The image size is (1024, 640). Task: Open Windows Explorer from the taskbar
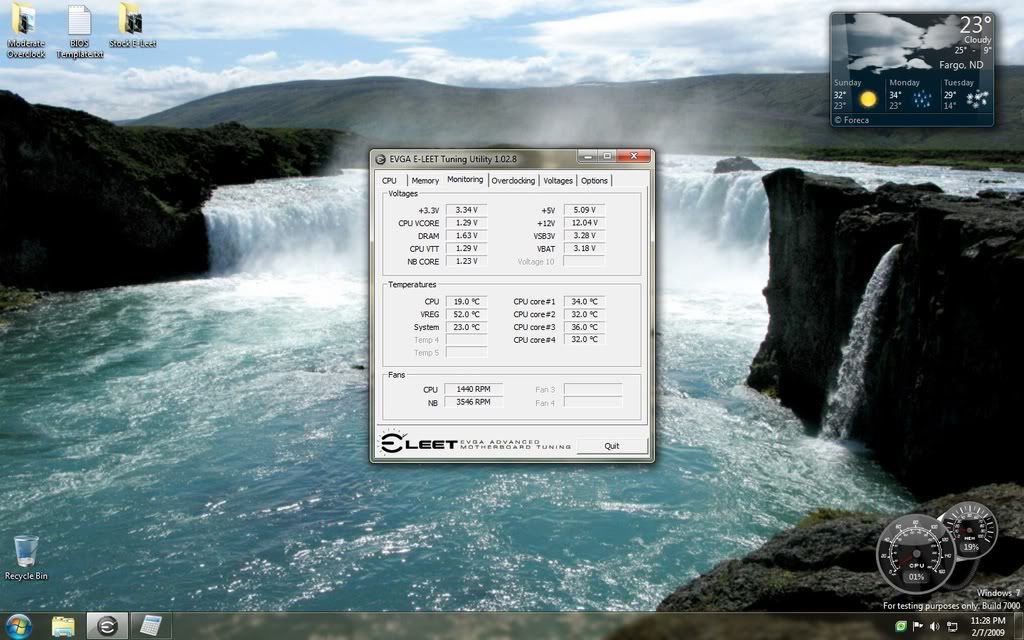[x=63, y=626]
